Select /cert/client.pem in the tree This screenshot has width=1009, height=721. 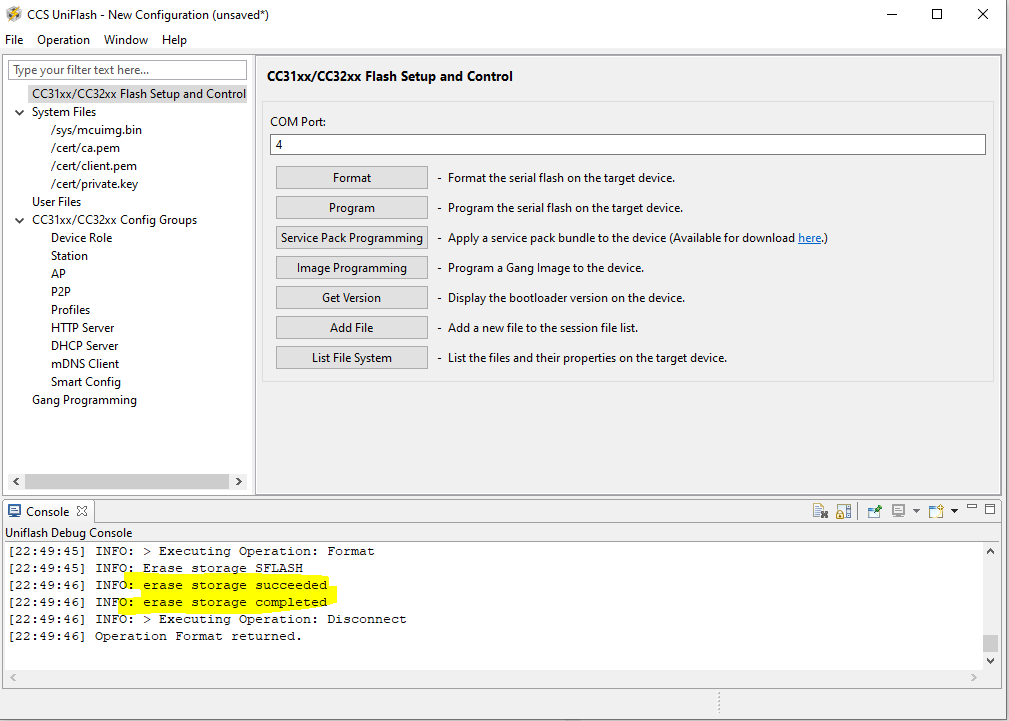pos(94,166)
